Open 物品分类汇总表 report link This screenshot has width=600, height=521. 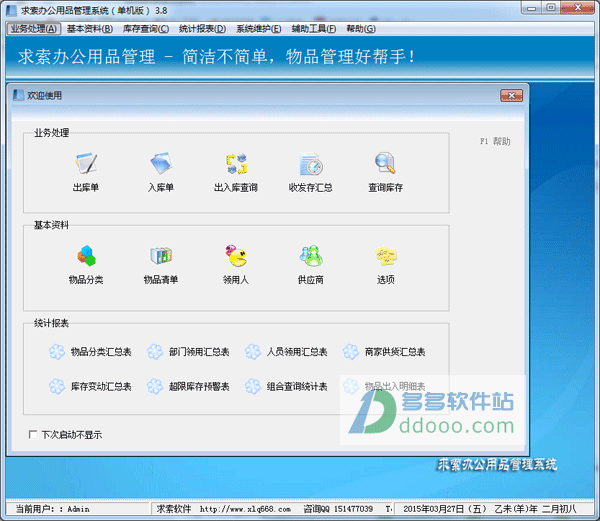pyautogui.click(x=101, y=352)
